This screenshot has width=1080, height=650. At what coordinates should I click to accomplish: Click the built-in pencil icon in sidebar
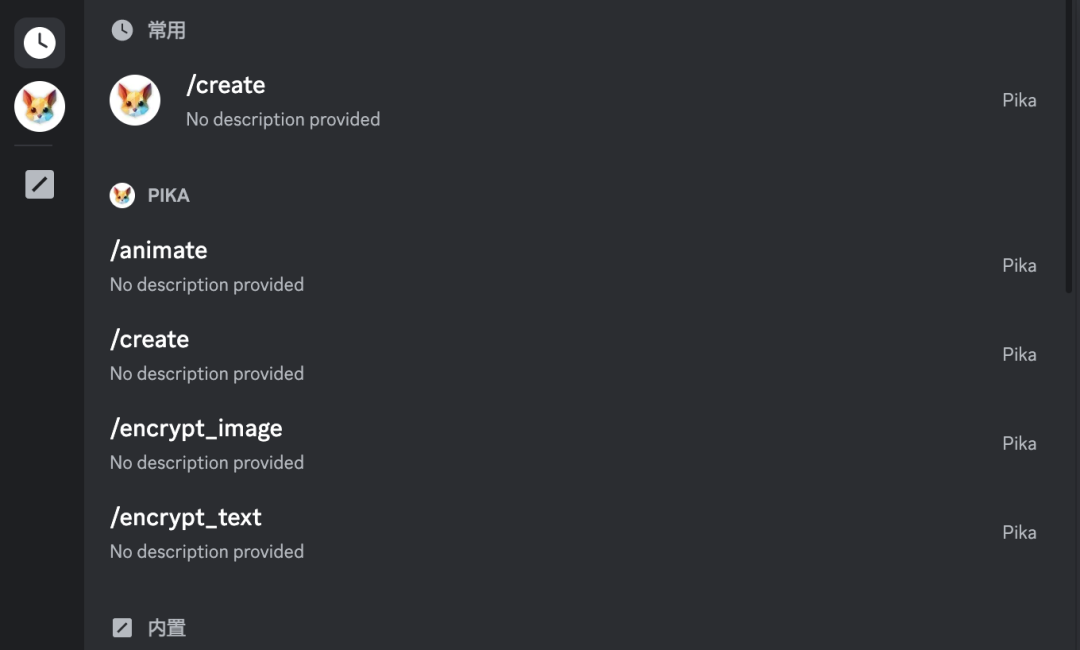pyautogui.click(x=40, y=184)
